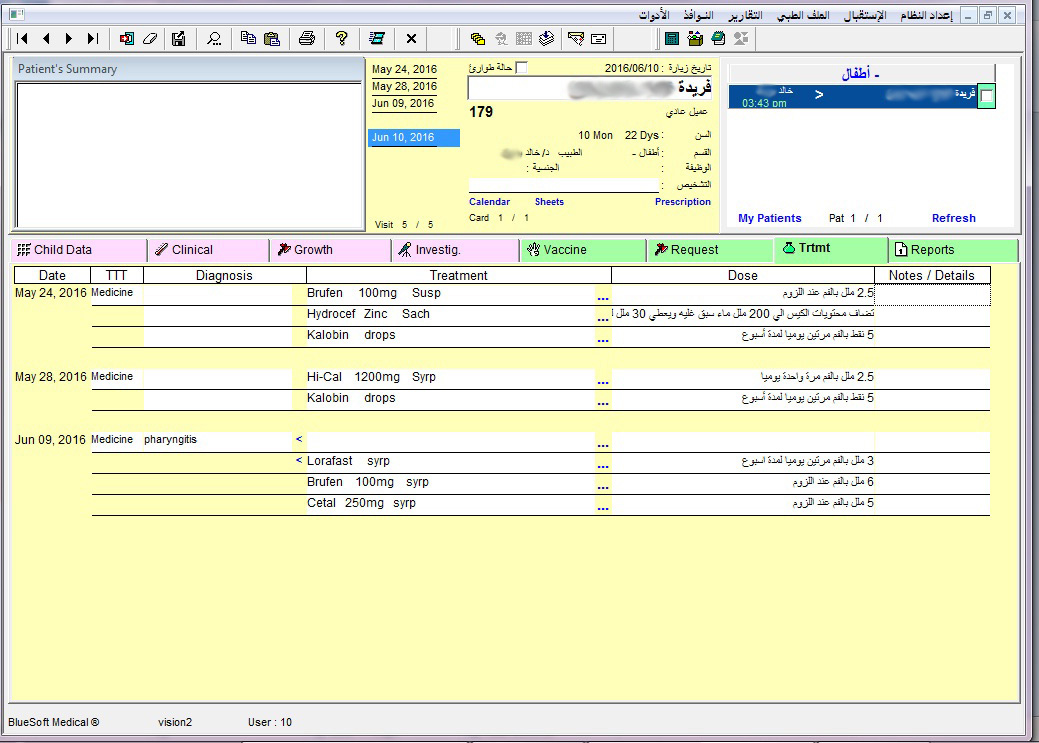Click the envelope with checkmark icon
Image resolution: width=1039 pixels, height=743 pixels.
576,38
